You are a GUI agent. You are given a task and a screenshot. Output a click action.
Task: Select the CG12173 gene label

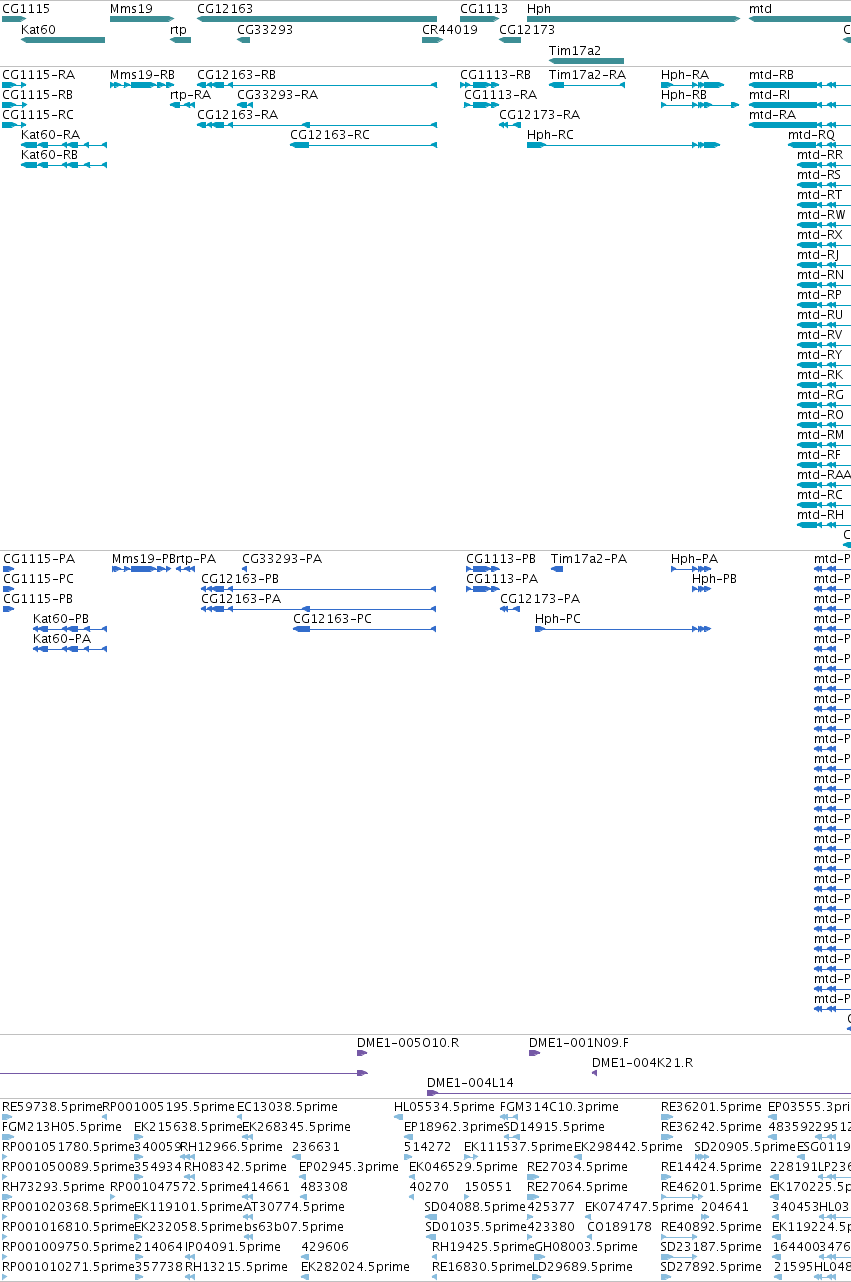click(x=527, y=30)
